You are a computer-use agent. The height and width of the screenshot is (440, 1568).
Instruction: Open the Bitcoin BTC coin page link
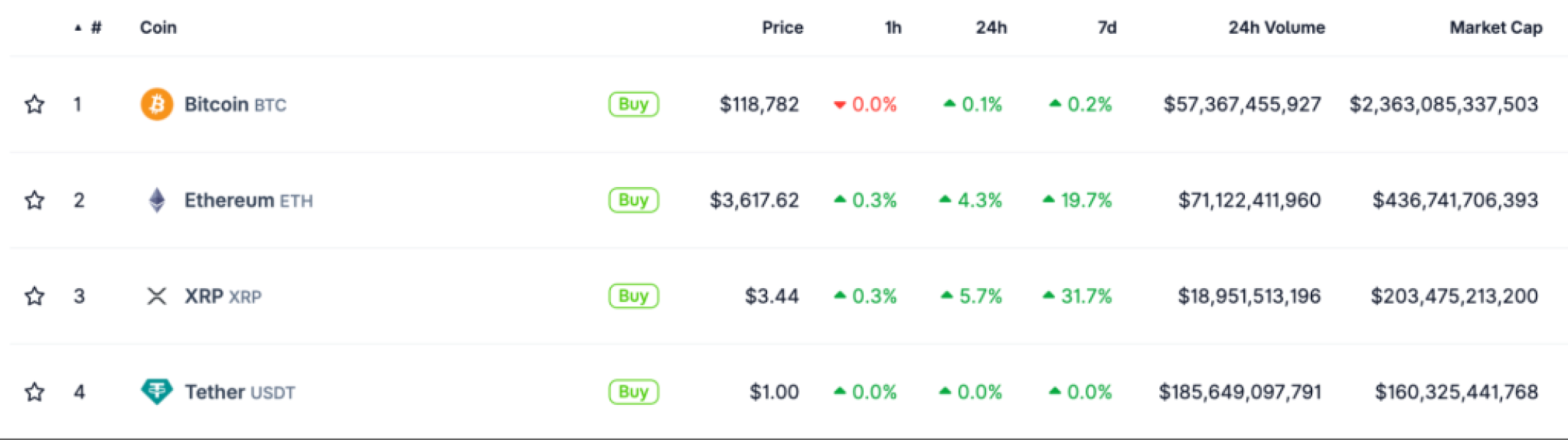click(x=234, y=105)
